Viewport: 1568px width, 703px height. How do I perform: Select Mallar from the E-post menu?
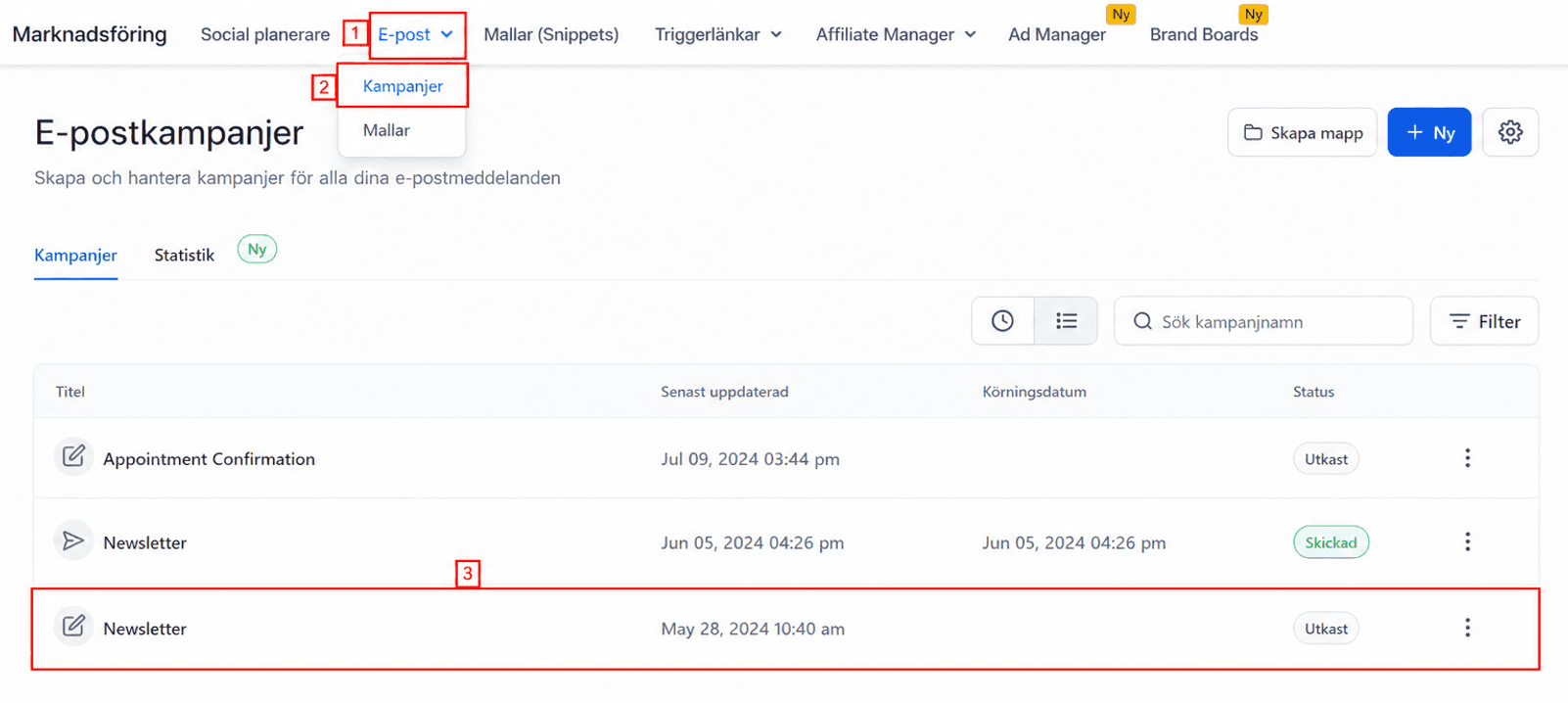(387, 130)
